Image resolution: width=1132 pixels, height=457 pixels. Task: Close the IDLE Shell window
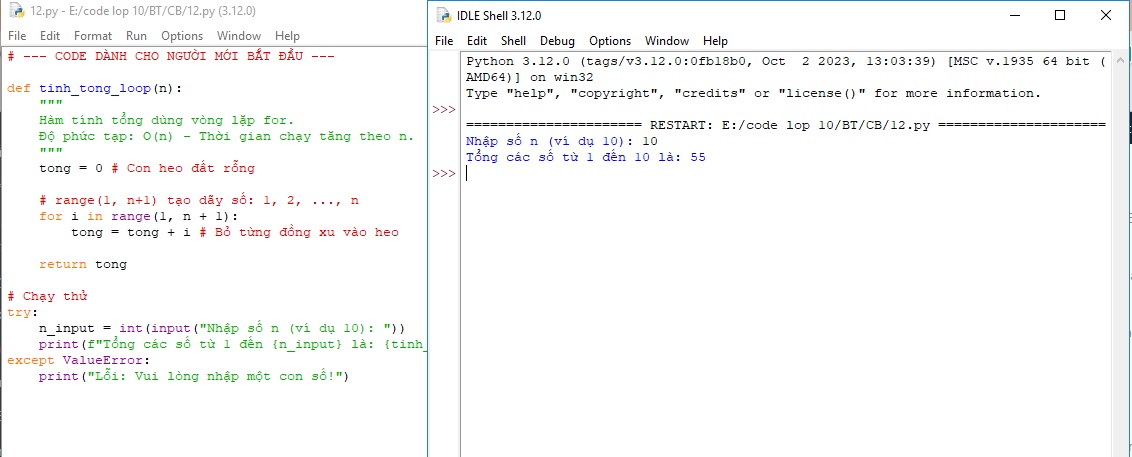tap(1105, 15)
